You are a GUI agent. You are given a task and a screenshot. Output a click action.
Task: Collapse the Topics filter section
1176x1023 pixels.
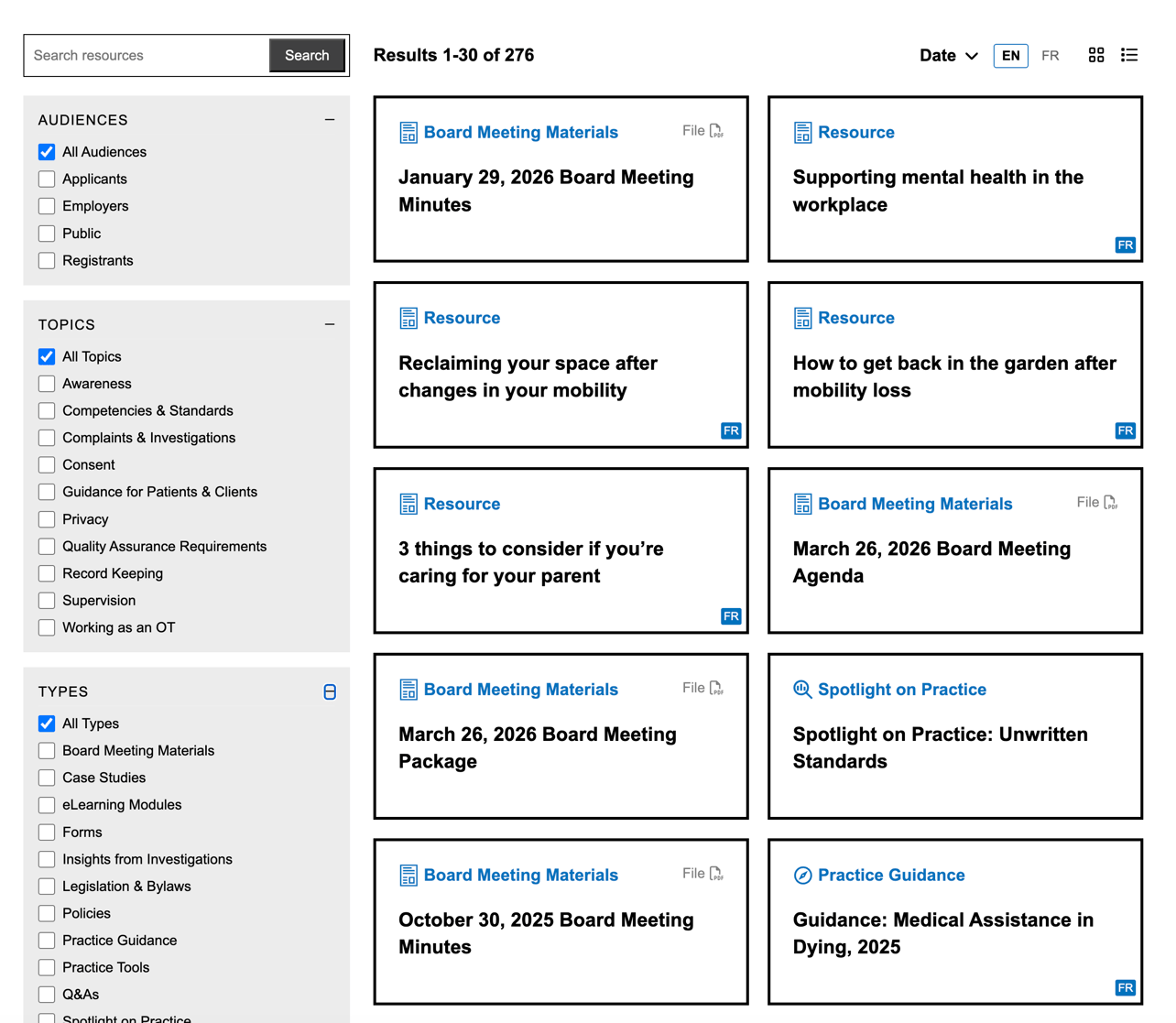(330, 324)
